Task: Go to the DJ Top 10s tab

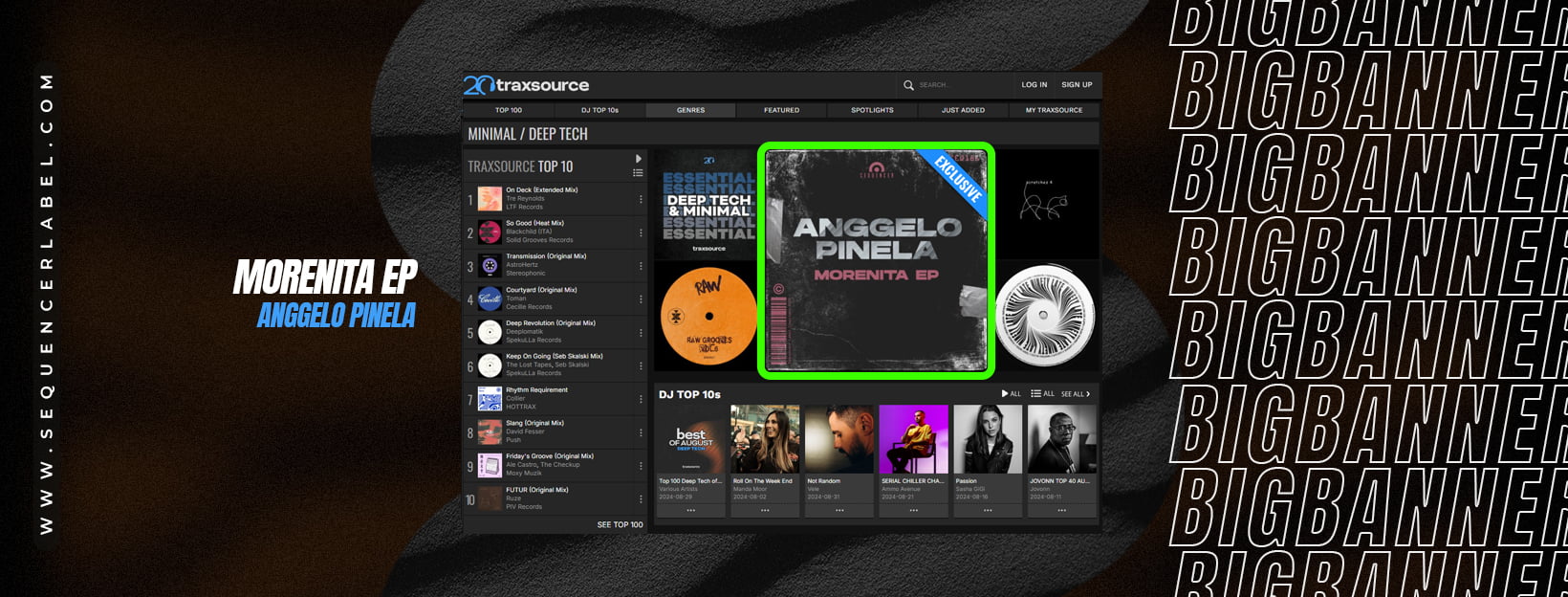Action: tap(599, 110)
